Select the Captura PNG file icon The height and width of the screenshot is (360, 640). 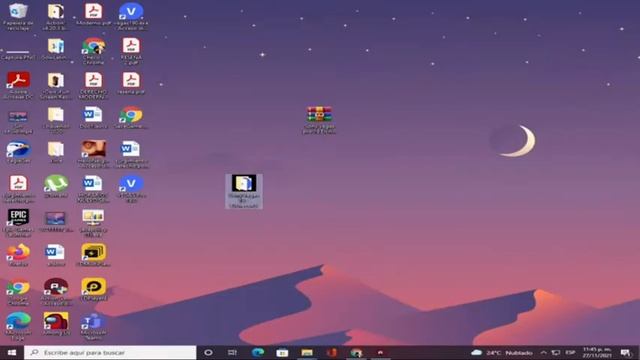(18, 53)
